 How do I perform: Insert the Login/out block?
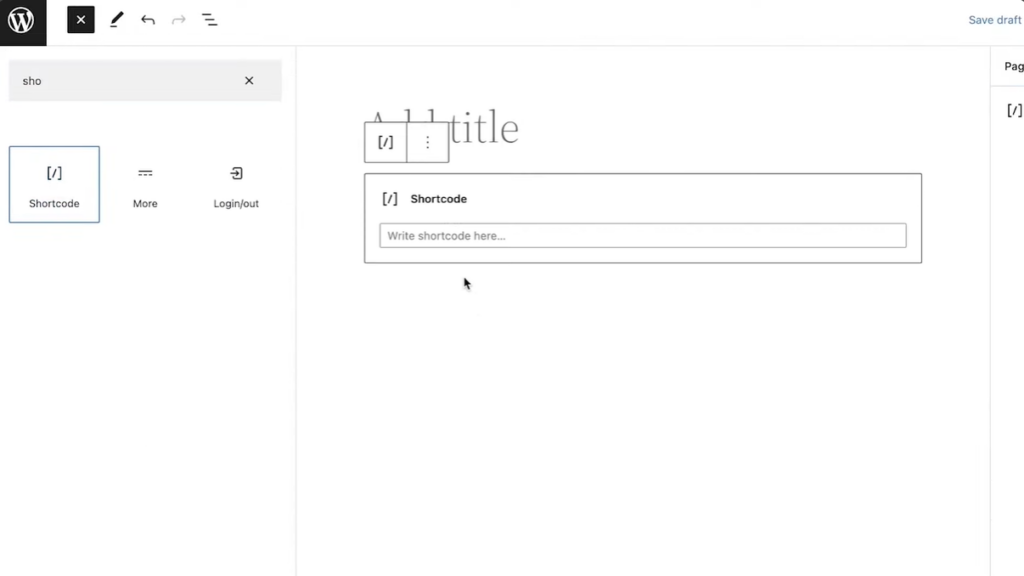[x=236, y=184]
